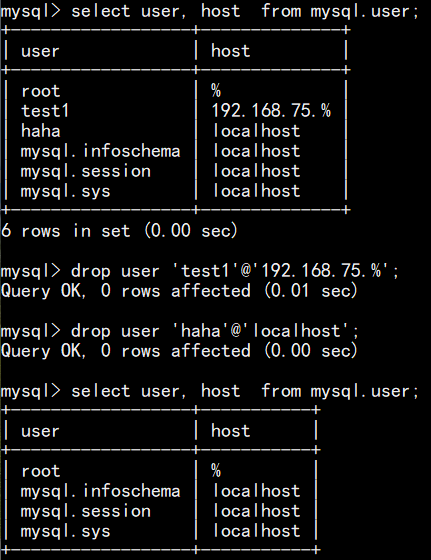431x560 pixels.
Task: Click "localhost" beside mysql.infoschema in first table
Action: (256, 151)
